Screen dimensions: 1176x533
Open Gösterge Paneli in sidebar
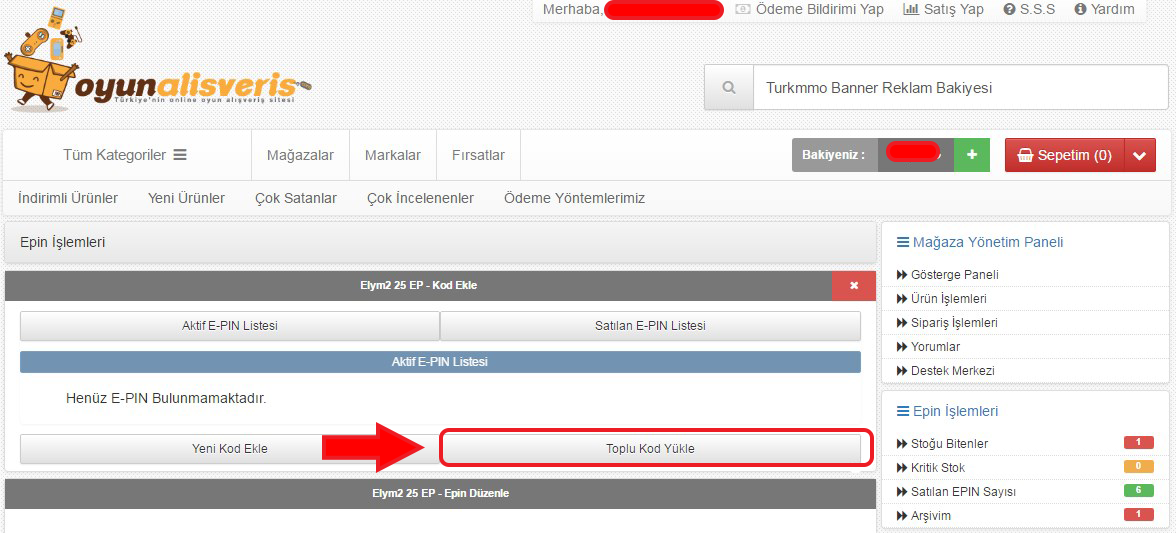(947, 275)
